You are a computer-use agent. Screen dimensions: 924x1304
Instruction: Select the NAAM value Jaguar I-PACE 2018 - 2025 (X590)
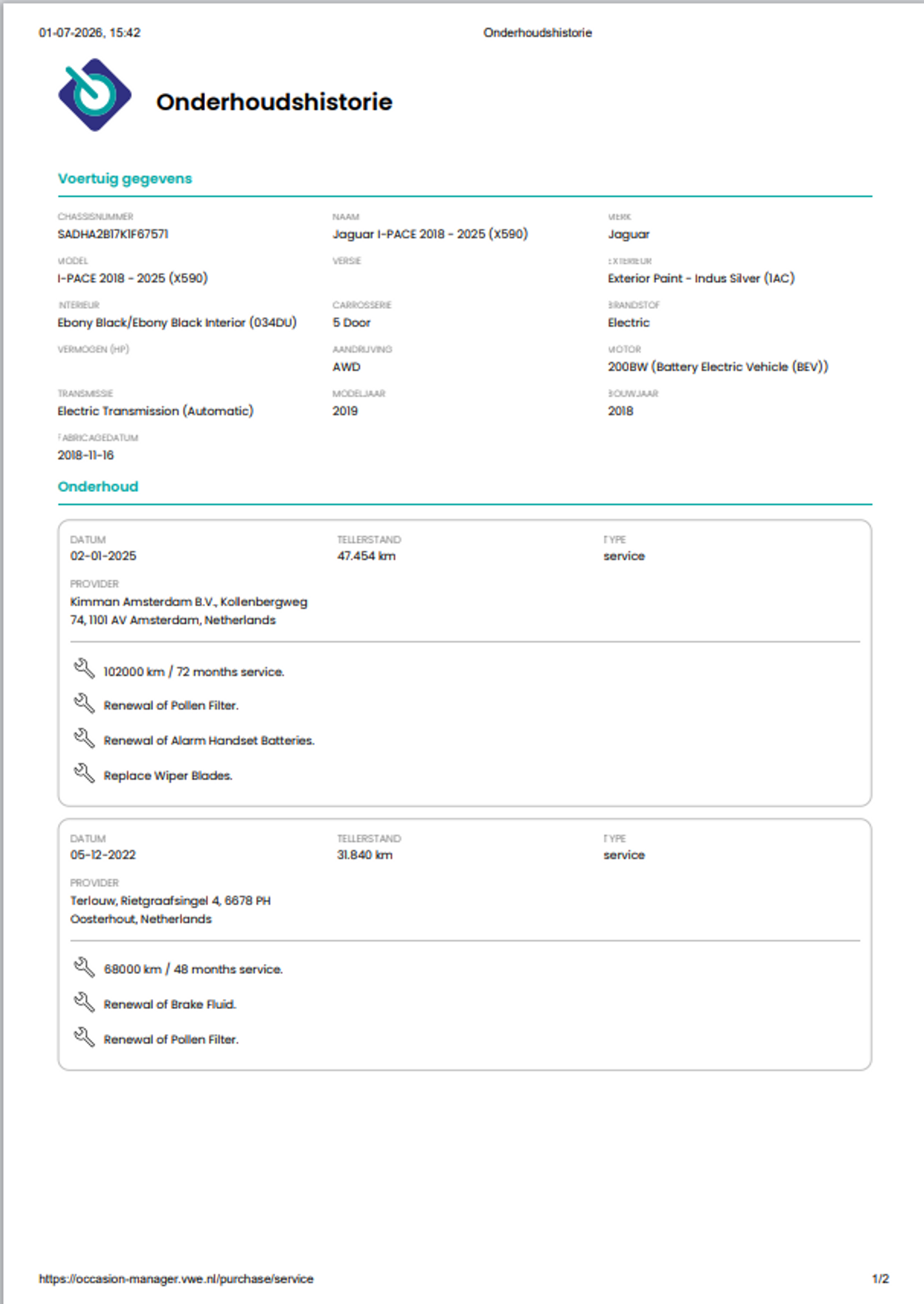click(430, 234)
